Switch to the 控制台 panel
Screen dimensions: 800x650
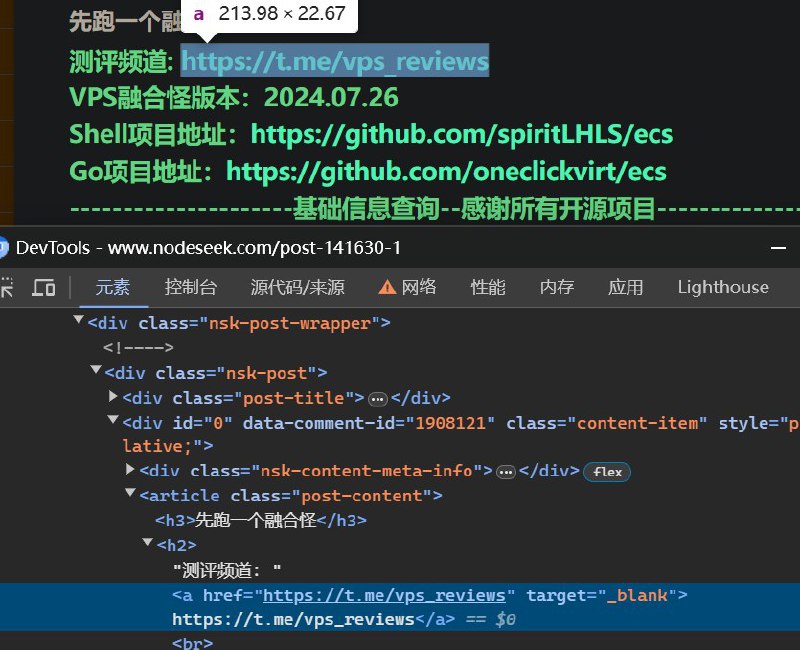(191, 287)
